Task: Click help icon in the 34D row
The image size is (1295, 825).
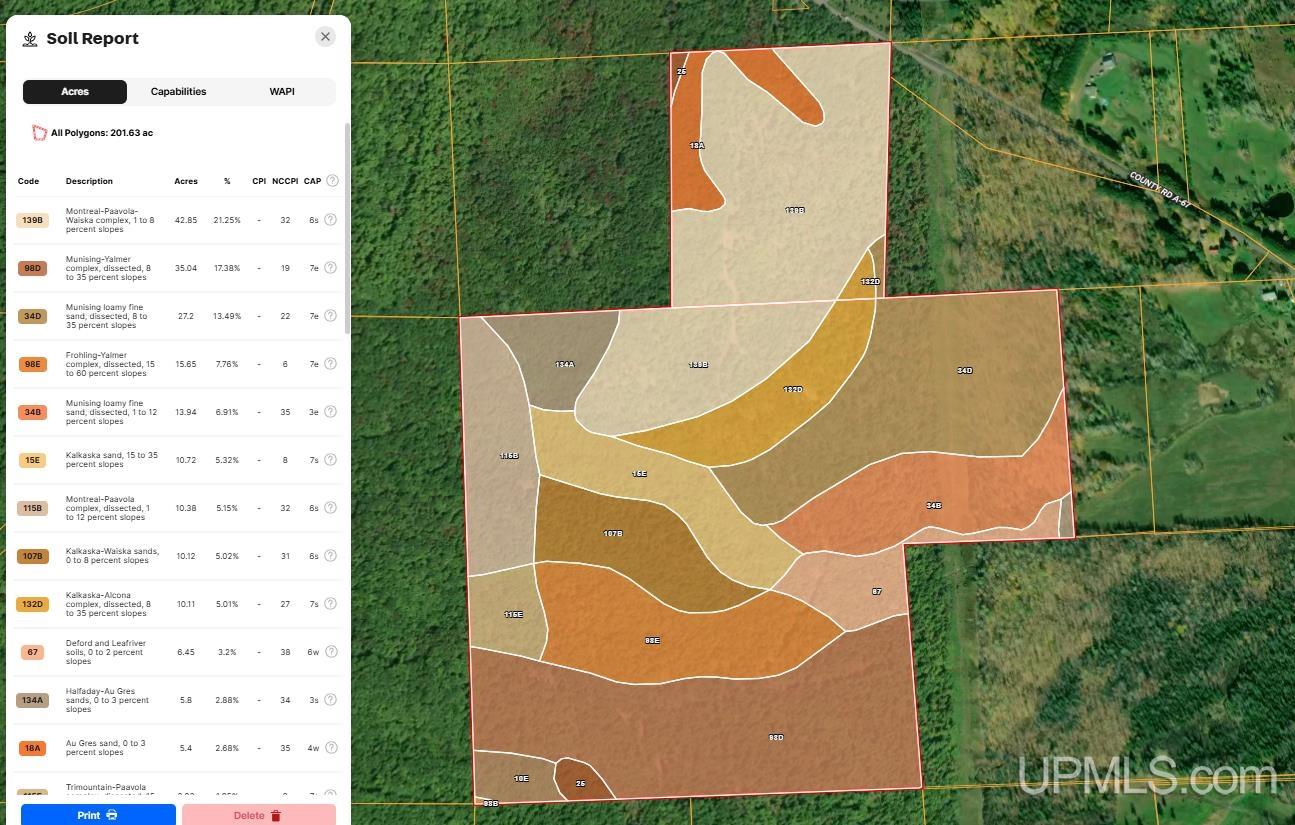Action: [330, 316]
